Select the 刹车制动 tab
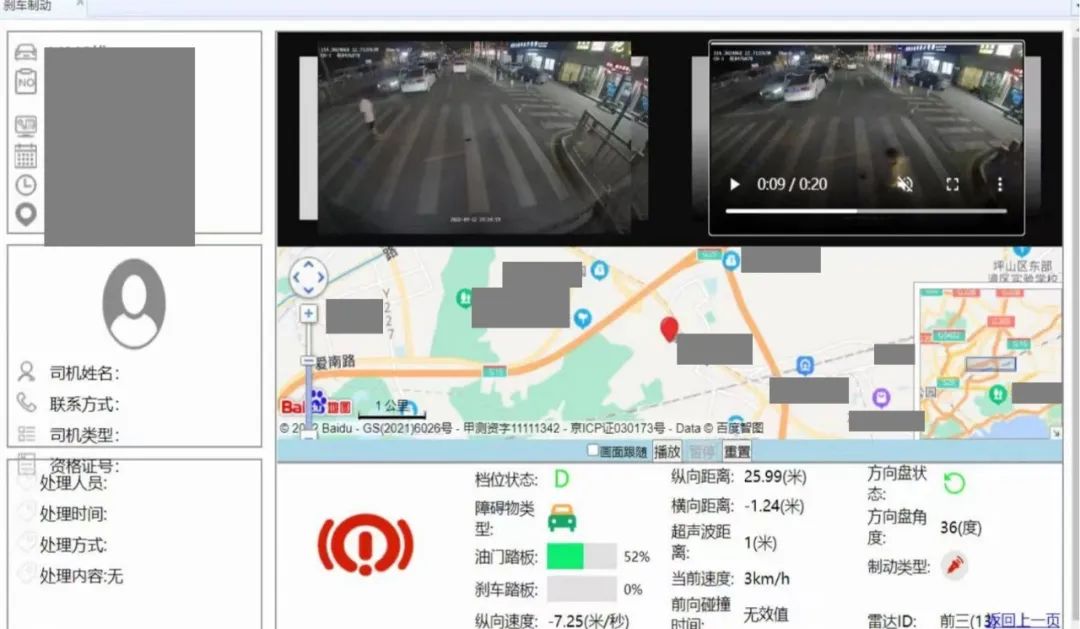The image size is (1080, 629). coord(28,6)
